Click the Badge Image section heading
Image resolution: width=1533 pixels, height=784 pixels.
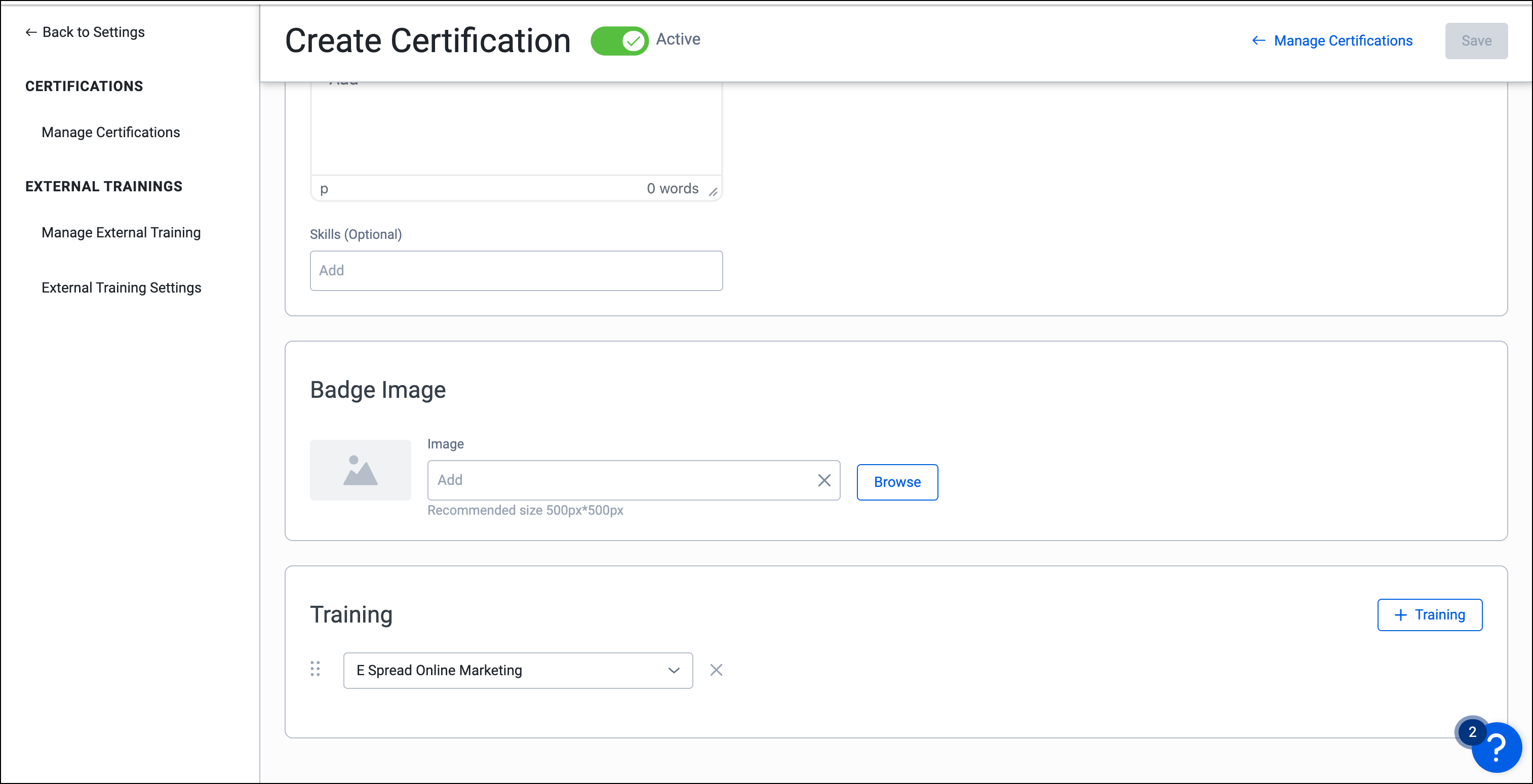[x=378, y=390]
